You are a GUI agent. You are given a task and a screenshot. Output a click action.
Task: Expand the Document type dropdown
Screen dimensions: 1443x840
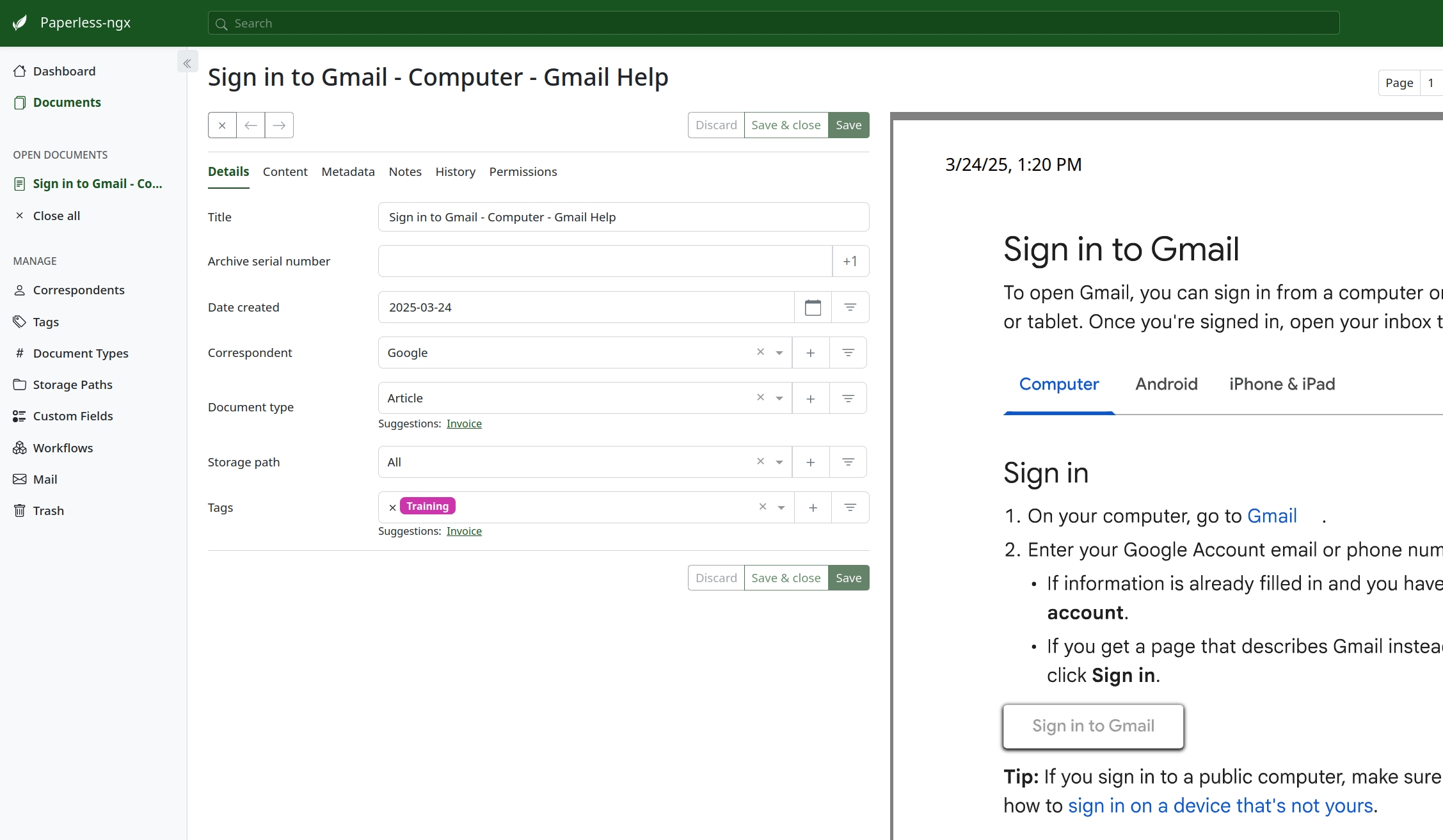(x=779, y=399)
